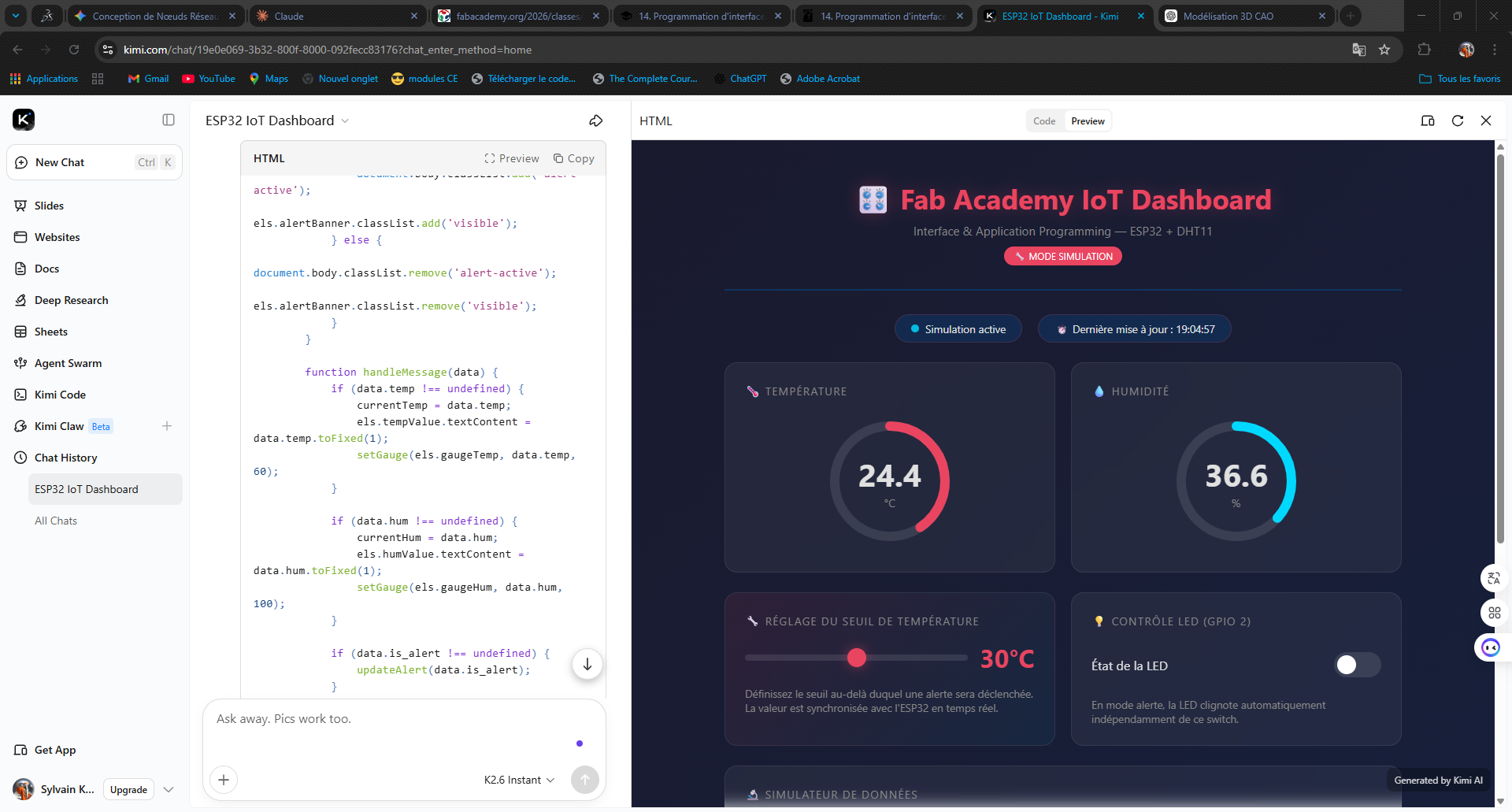Click the send message arrow button

584,780
